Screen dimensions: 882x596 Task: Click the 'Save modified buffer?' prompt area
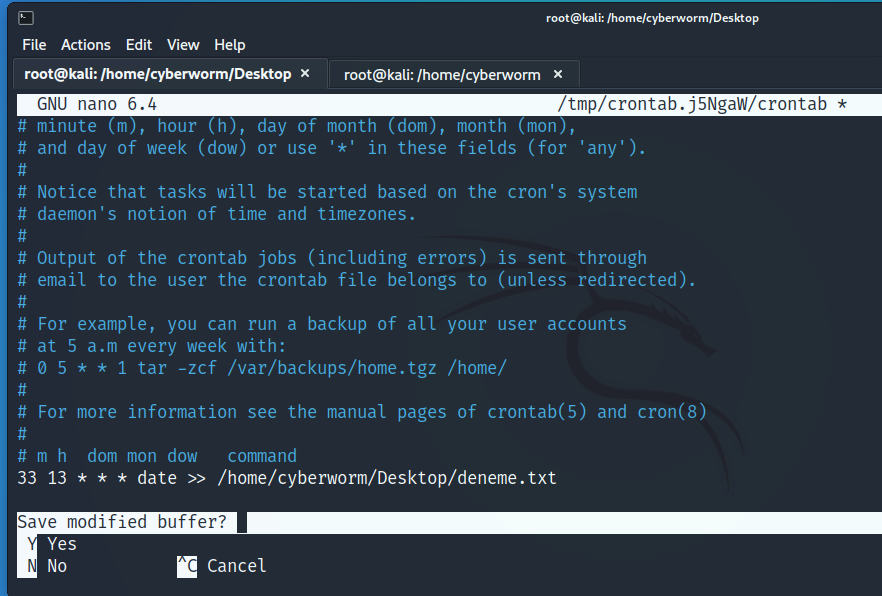pyautogui.click(x=120, y=521)
